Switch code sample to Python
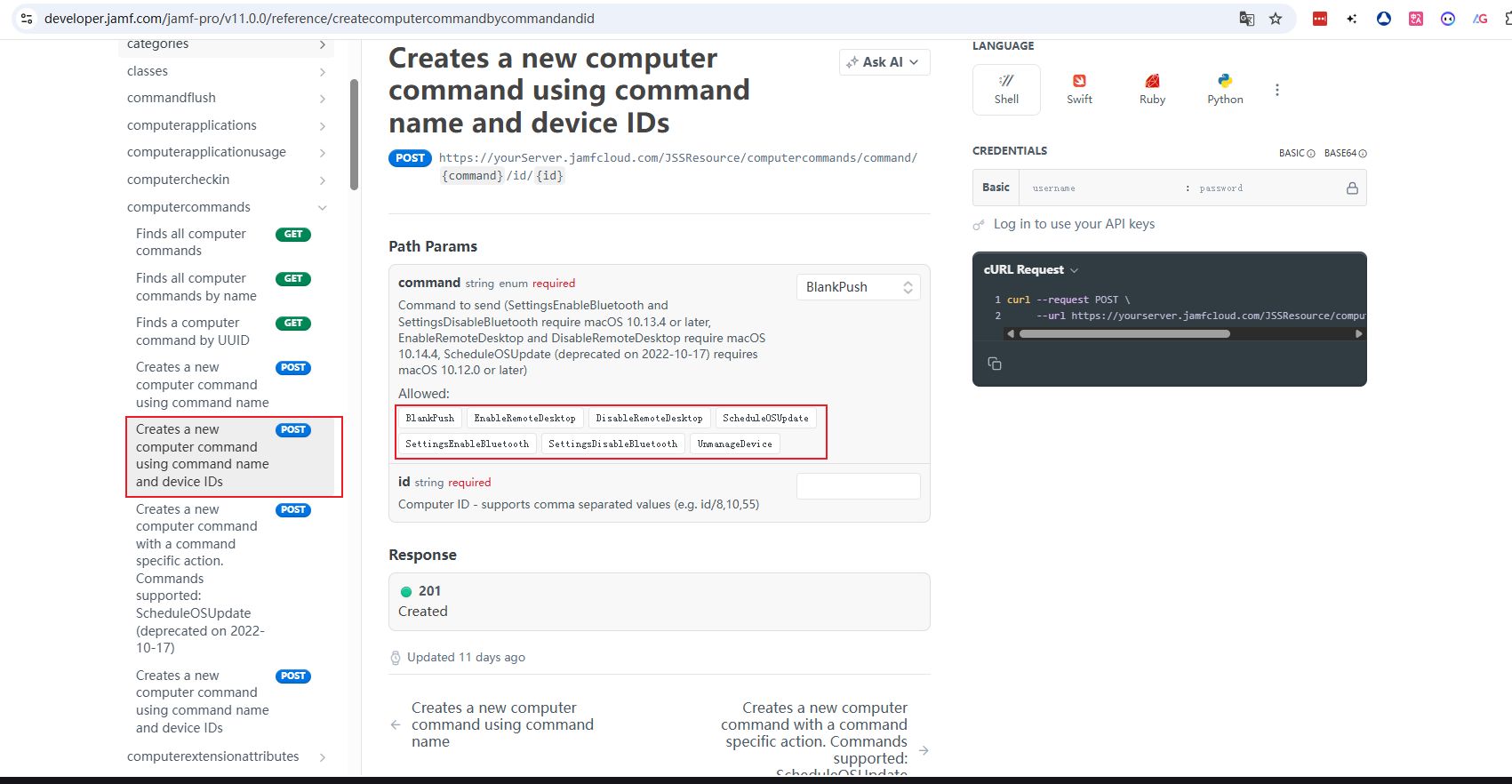The image size is (1512, 784). [x=1225, y=90]
